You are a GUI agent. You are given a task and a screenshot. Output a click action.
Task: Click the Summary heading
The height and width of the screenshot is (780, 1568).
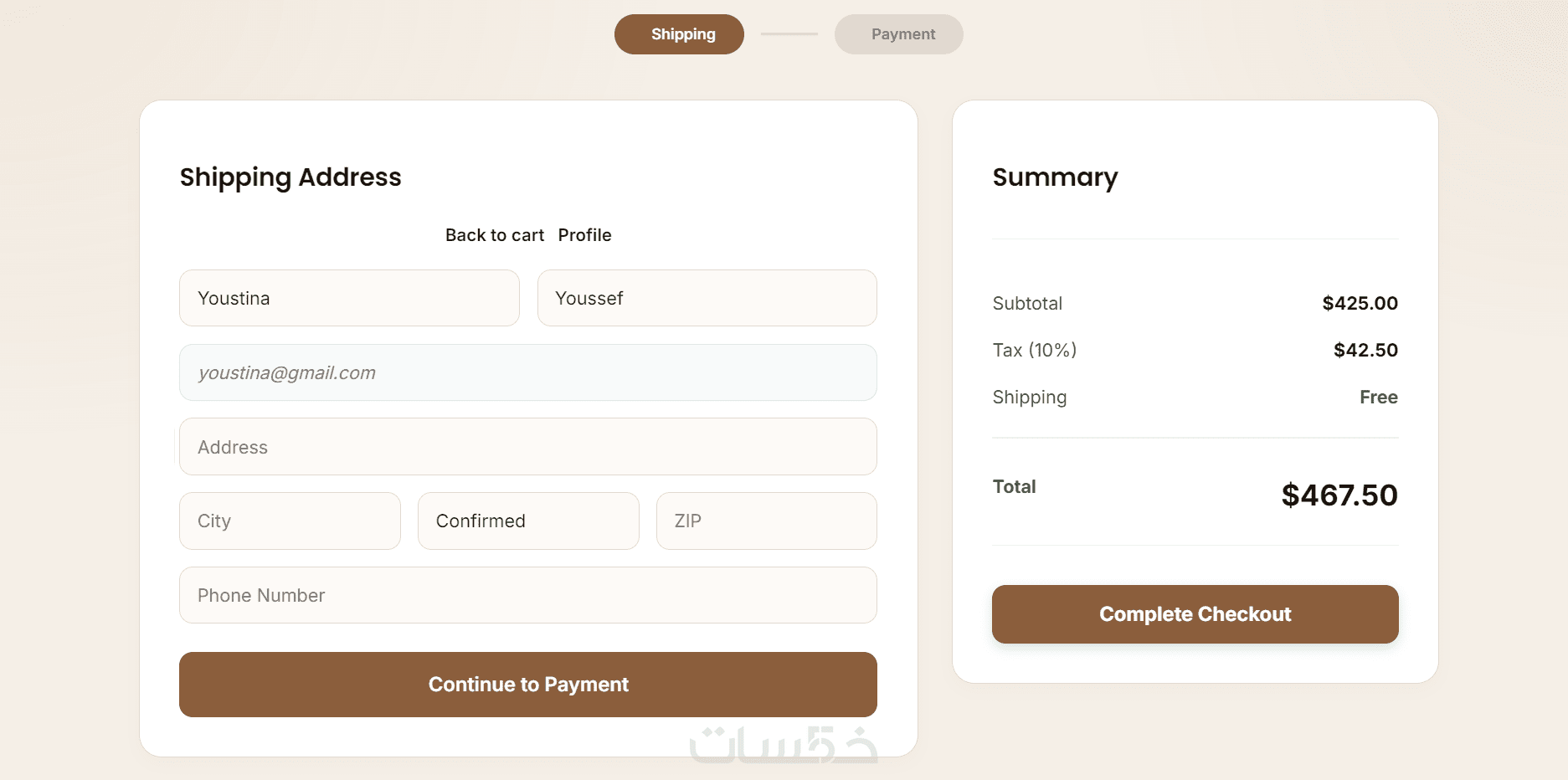point(1055,177)
